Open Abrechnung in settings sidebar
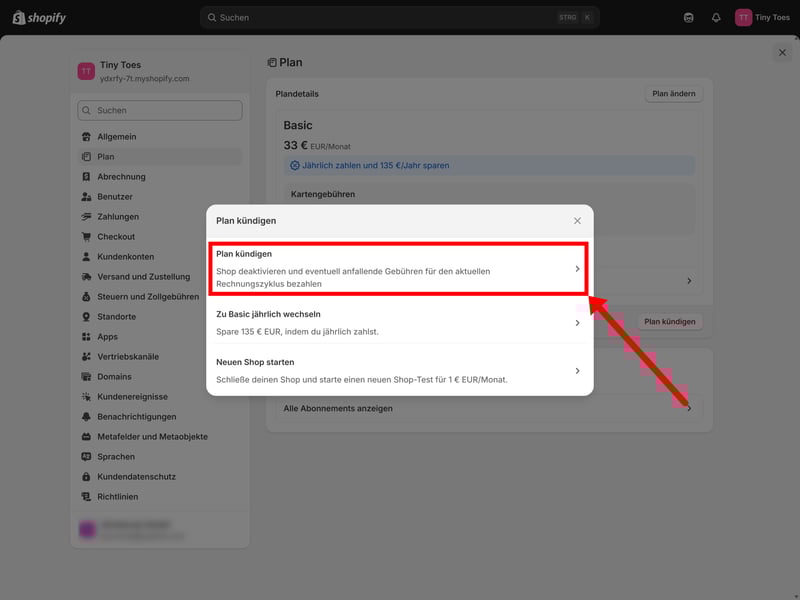800x600 pixels. [121, 177]
